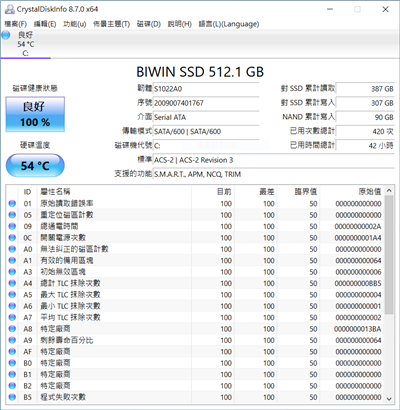Open the 說明(H) menu
The image size is (400, 410).
180,24
